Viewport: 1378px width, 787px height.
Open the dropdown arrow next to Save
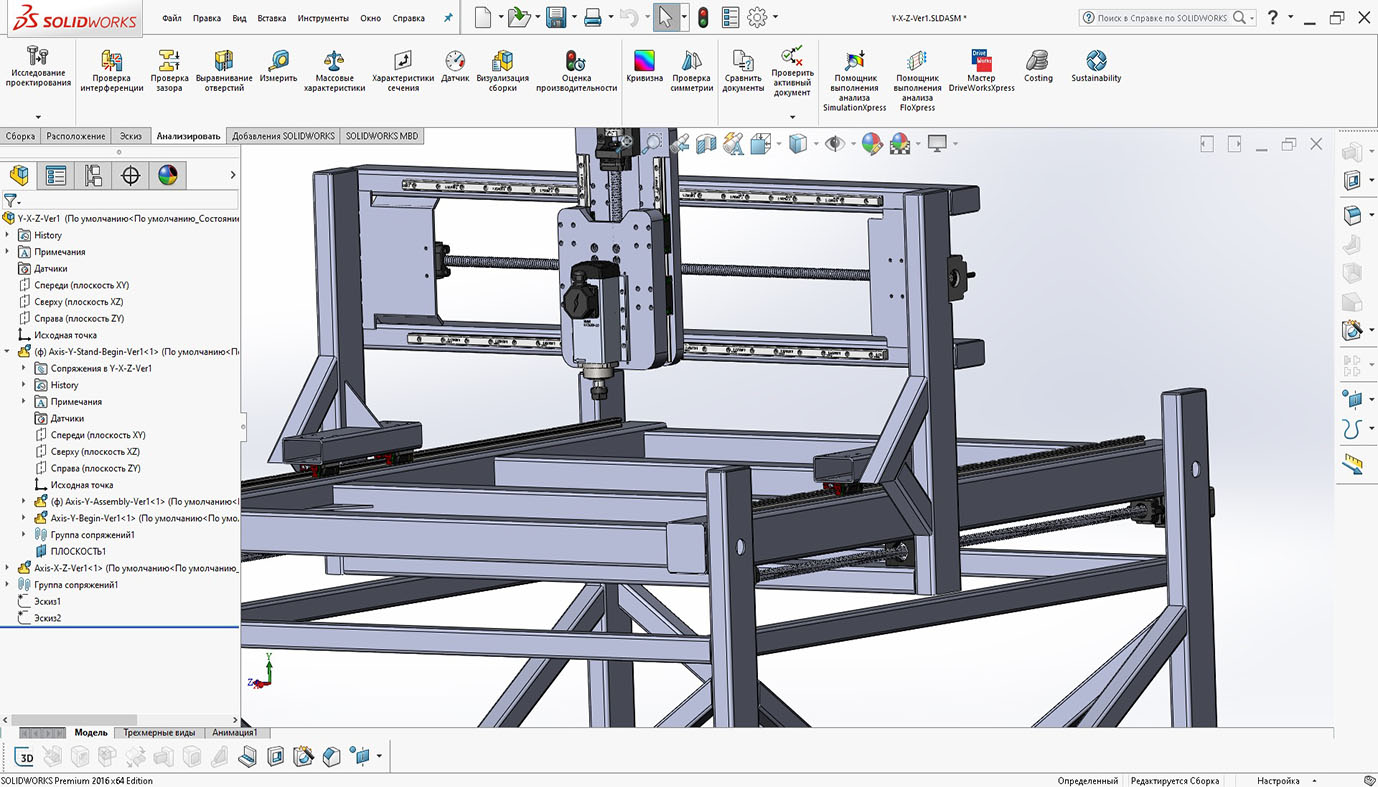[574, 17]
